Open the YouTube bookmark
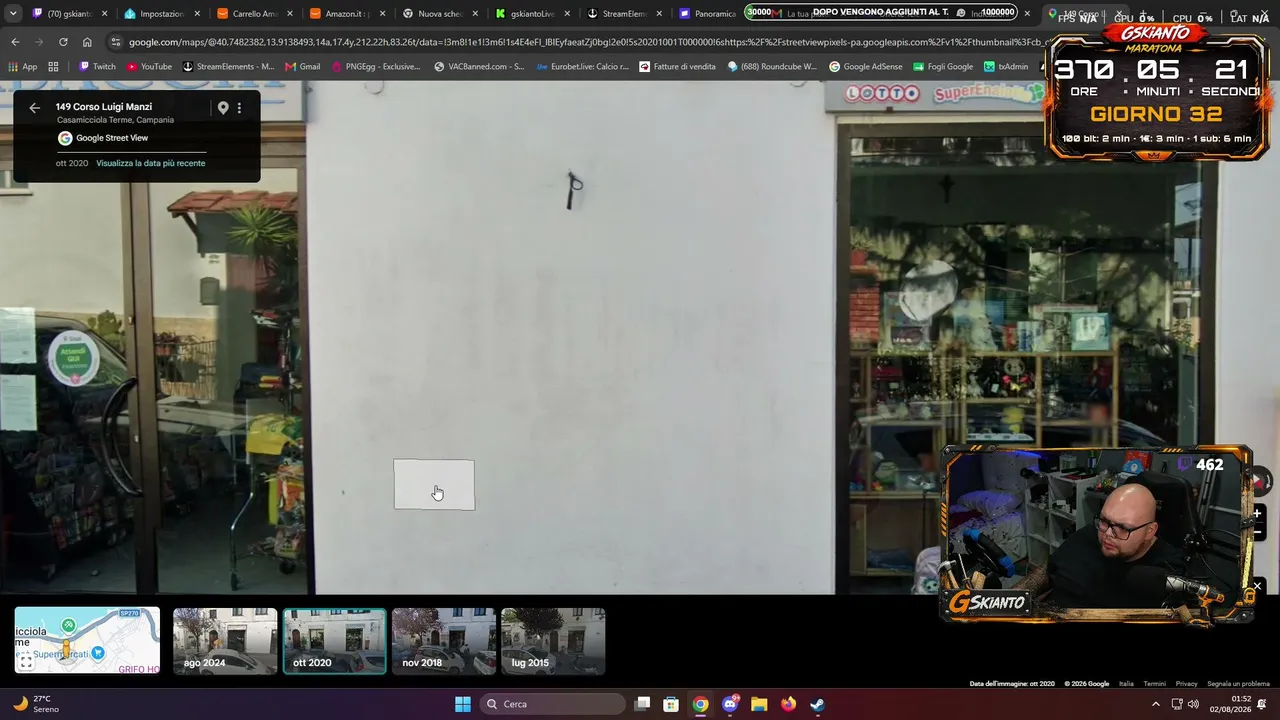 click(149, 67)
